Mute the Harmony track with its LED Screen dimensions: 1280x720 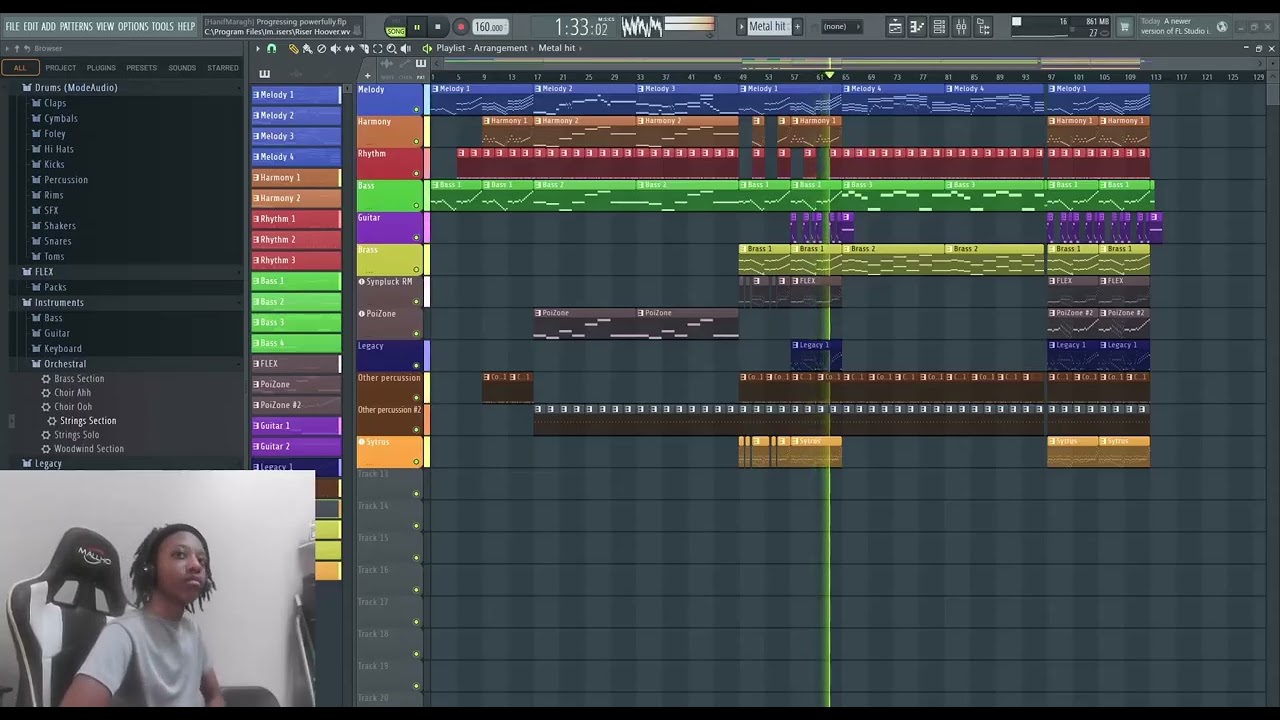pyautogui.click(x=416, y=141)
